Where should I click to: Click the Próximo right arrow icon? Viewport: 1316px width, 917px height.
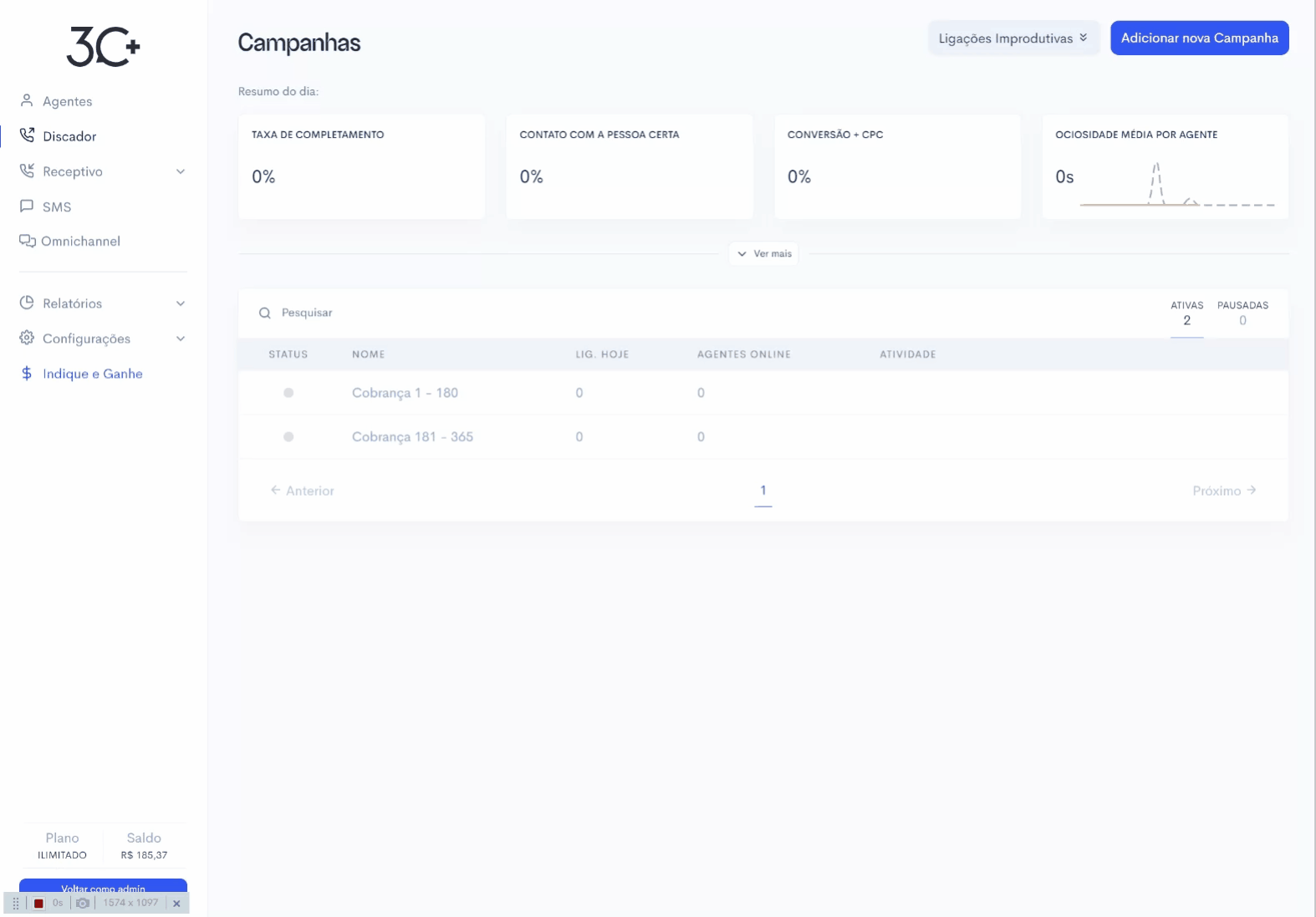[x=1252, y=490]
